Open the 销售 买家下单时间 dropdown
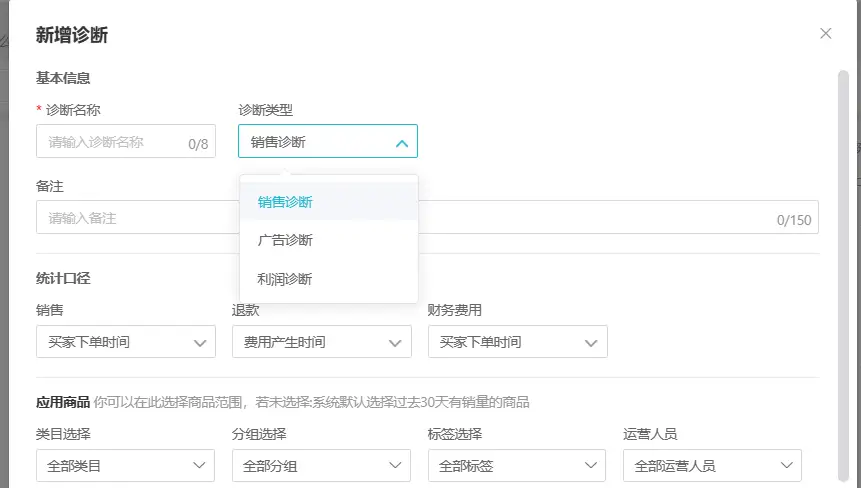Screen dimensions: 861x488 tap(126, 342)
